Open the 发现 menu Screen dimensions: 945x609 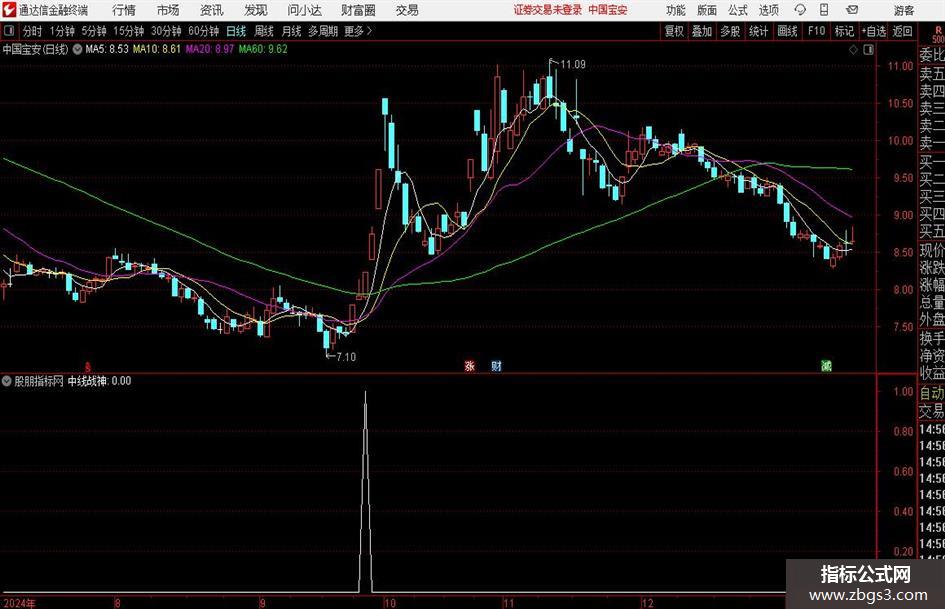(256, 10)
